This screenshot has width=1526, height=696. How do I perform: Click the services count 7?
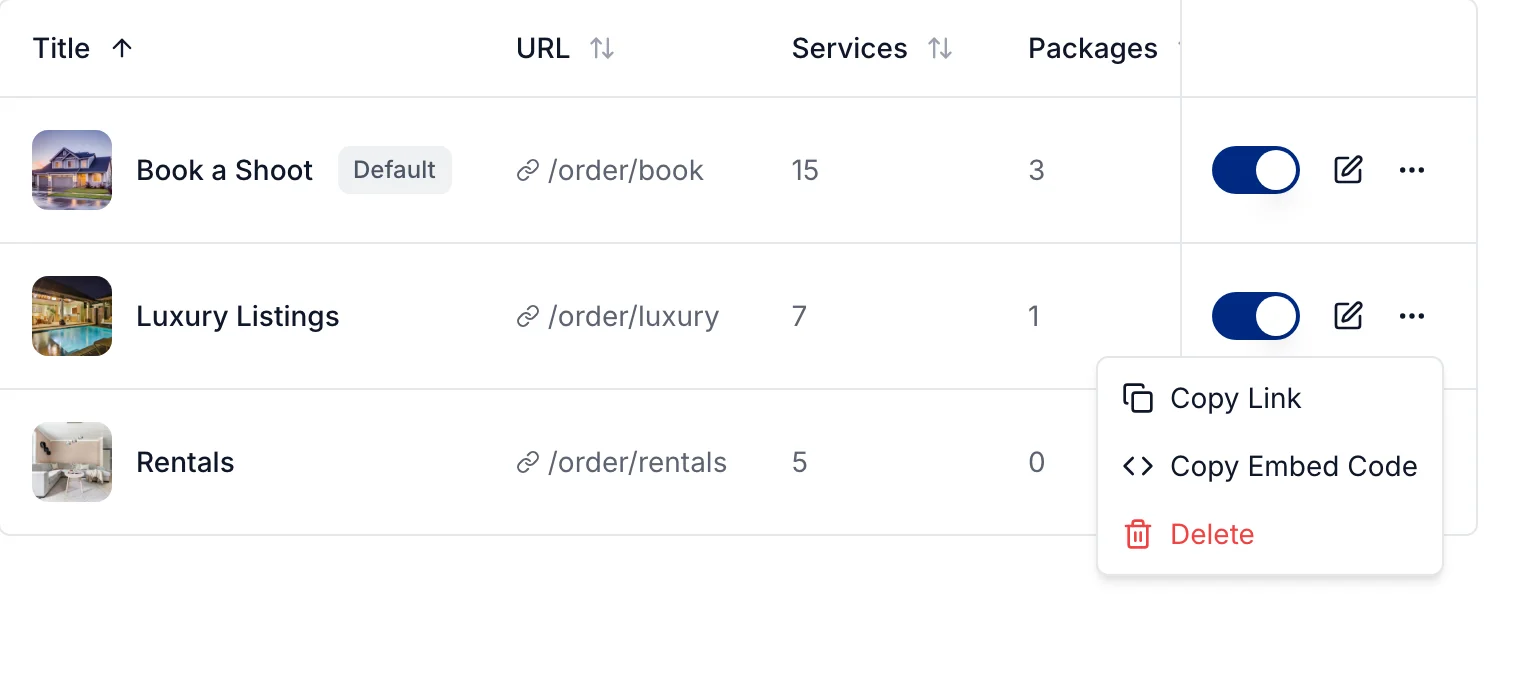pyautogui.click(x=799, y=317)
